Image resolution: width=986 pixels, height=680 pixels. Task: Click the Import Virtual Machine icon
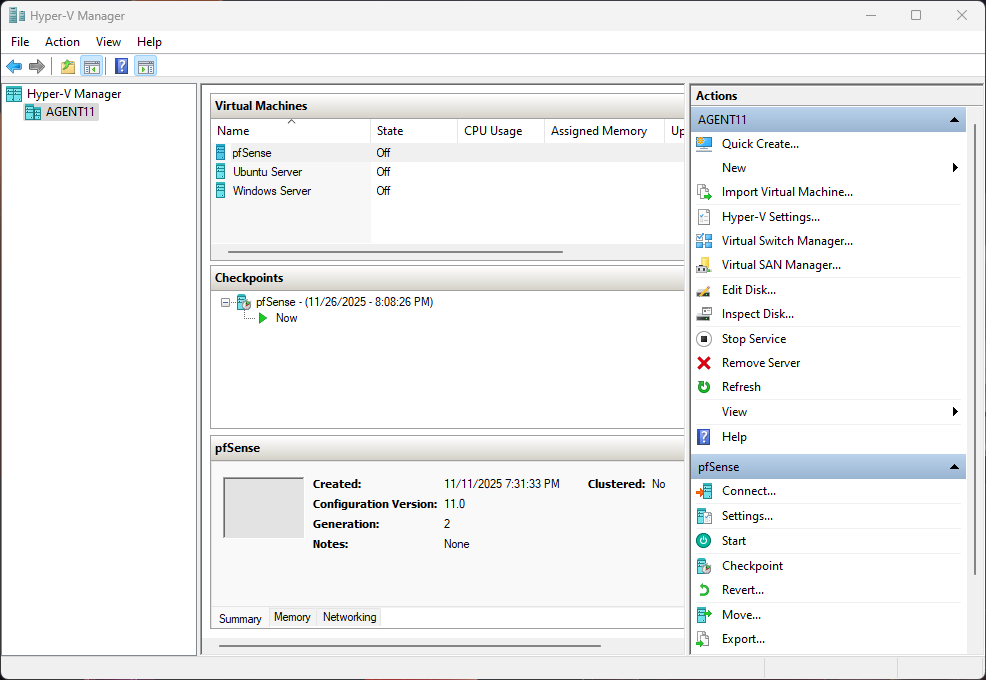pyautogui.click(x=704, y=192)
